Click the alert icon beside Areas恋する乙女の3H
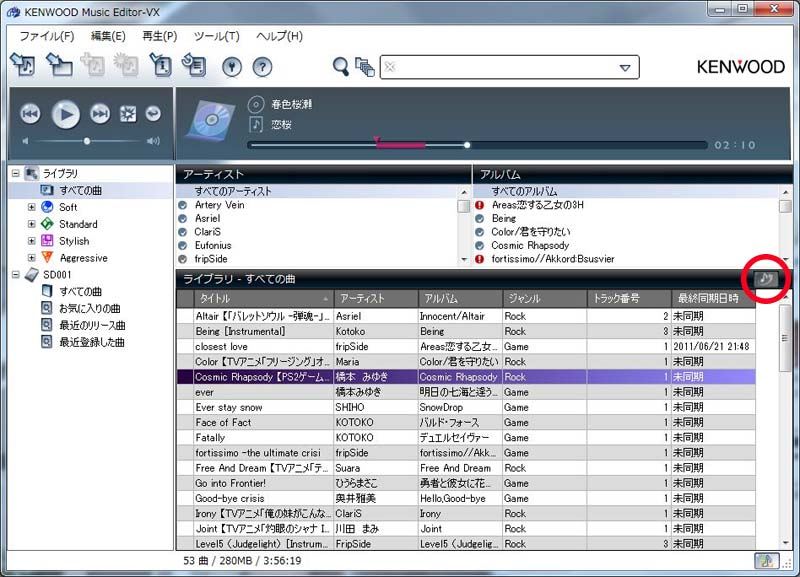 tap(479, 205)
